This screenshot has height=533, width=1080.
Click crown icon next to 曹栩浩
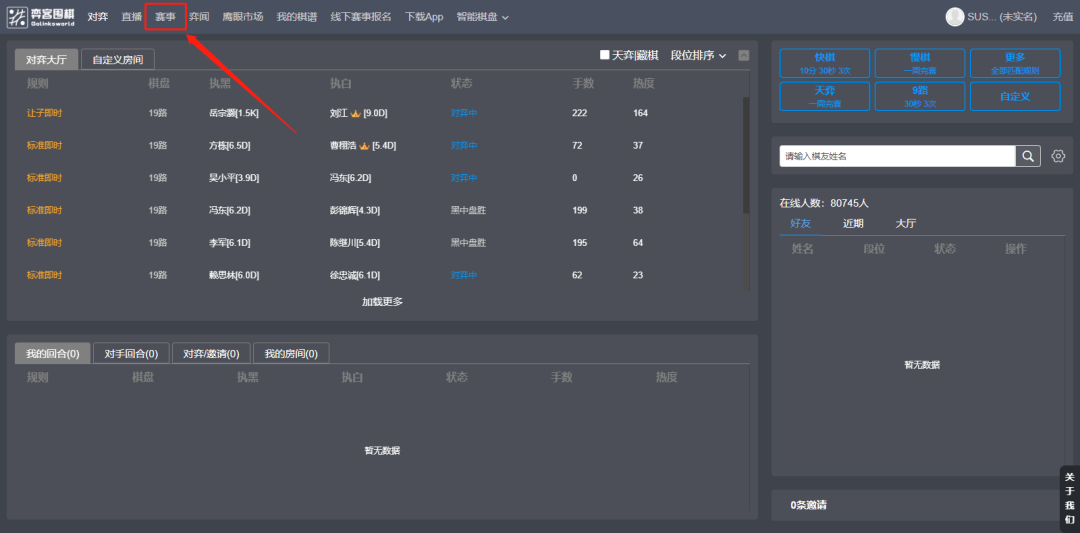point(364,146)
